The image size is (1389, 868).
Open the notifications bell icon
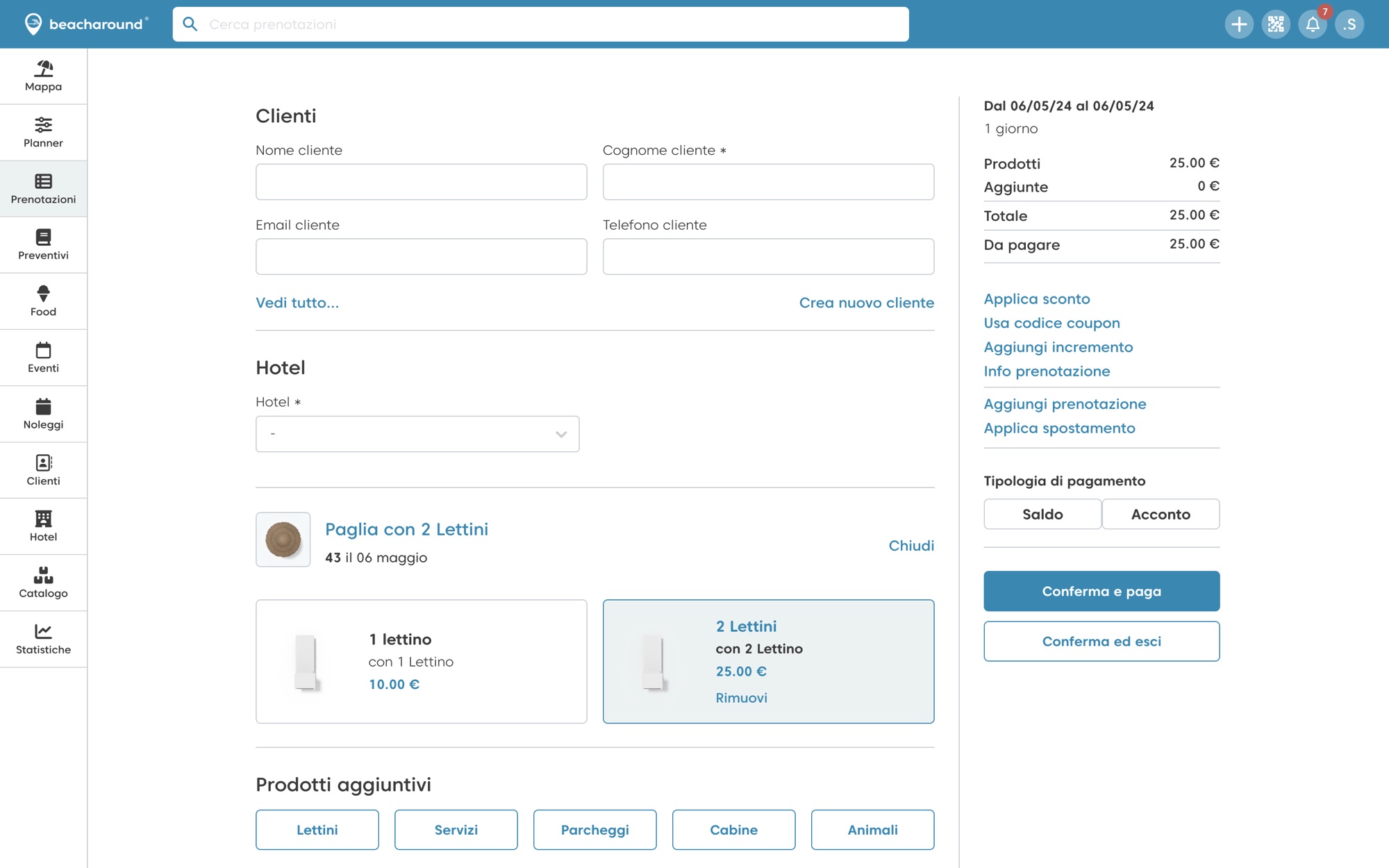[x=1313, y=24]
